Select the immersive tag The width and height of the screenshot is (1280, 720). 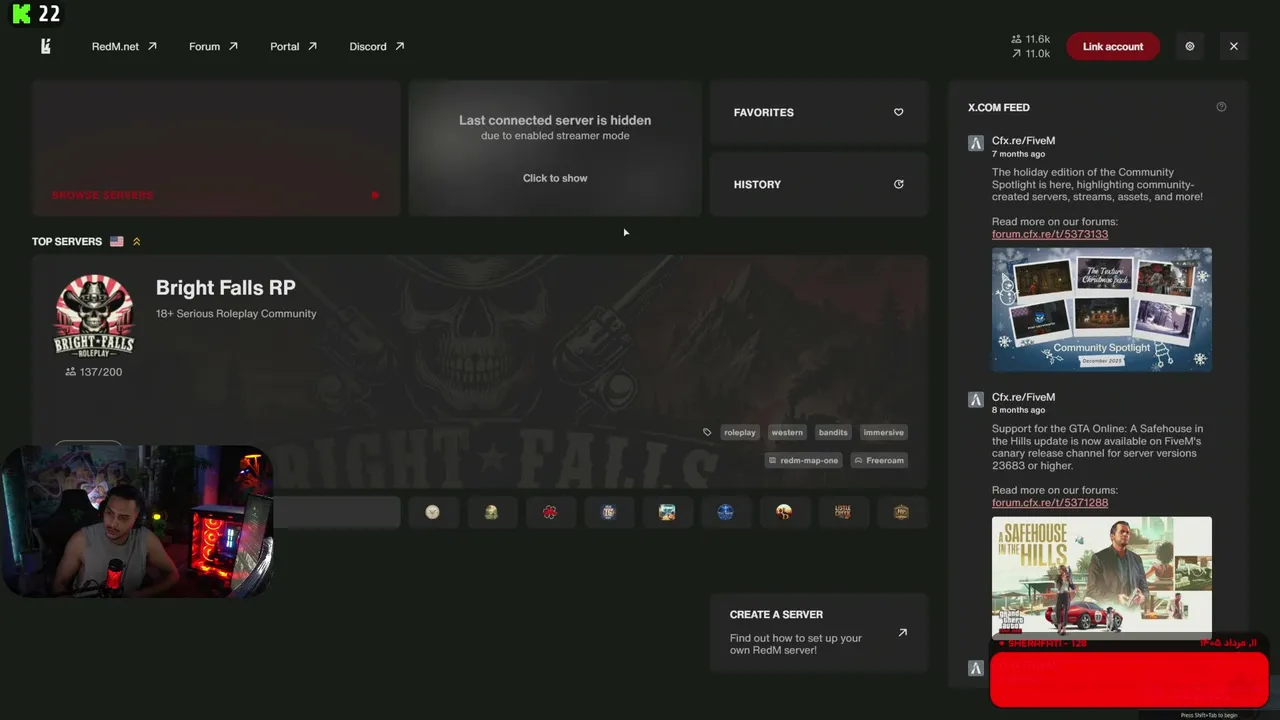pyautogui.click(x=883, y=432)
